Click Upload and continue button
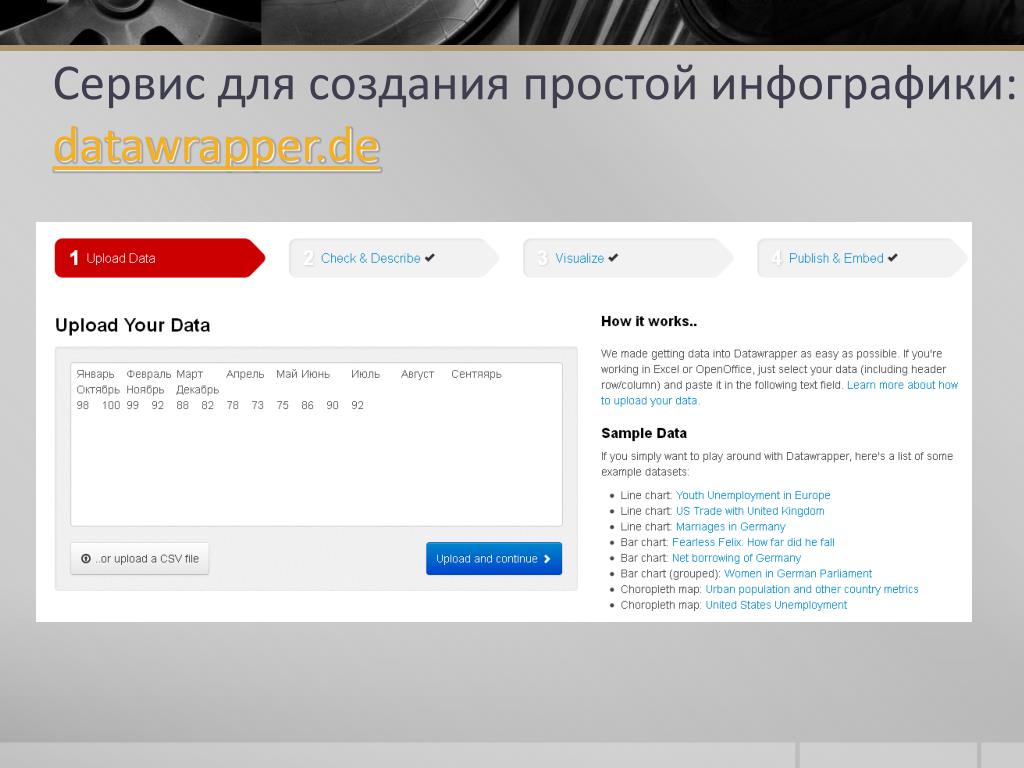This screenshot has height=768, width=1024. coord(494,558)
